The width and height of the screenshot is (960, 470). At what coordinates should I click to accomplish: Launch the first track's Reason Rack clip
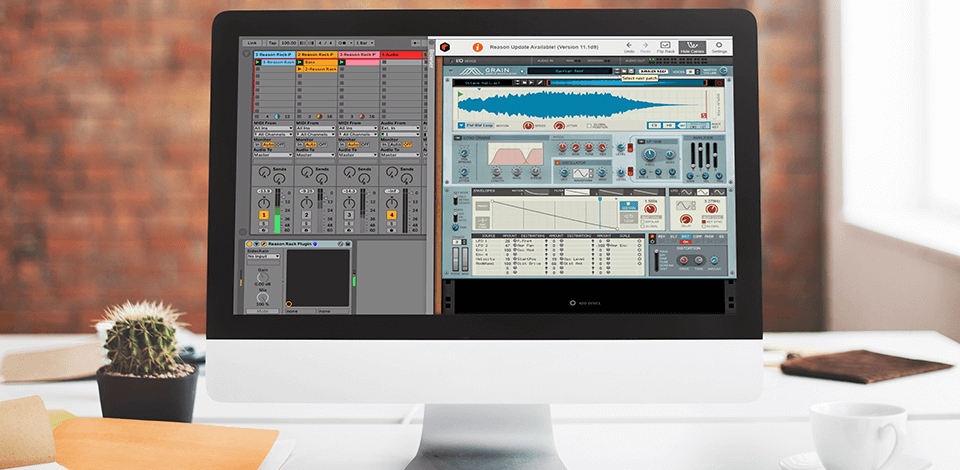click(257, 62)
